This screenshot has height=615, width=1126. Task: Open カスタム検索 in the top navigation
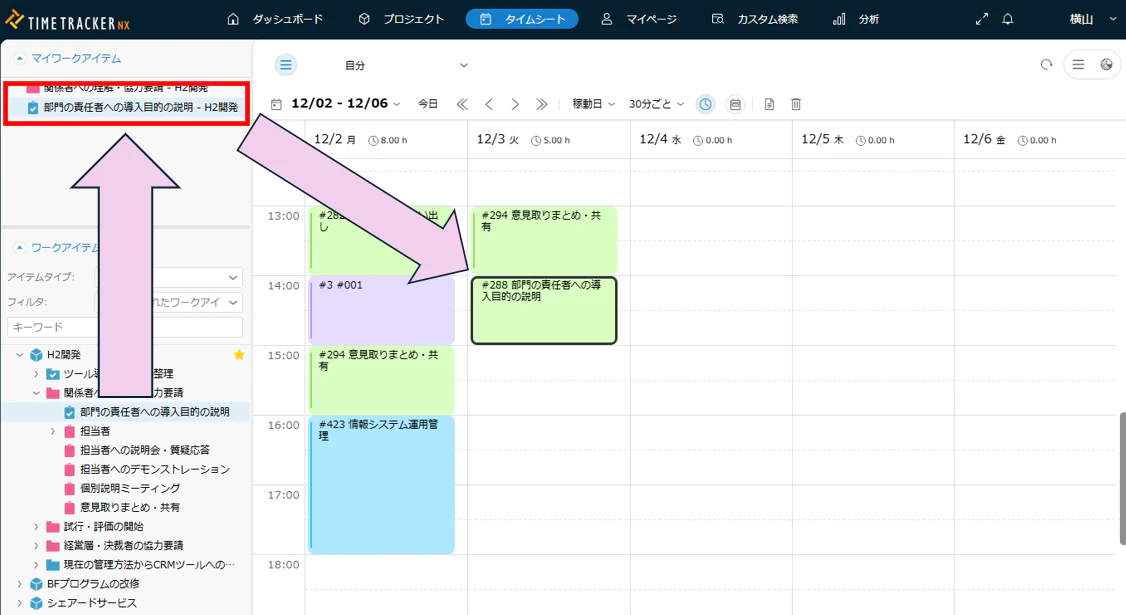click(x=755, y=19)
